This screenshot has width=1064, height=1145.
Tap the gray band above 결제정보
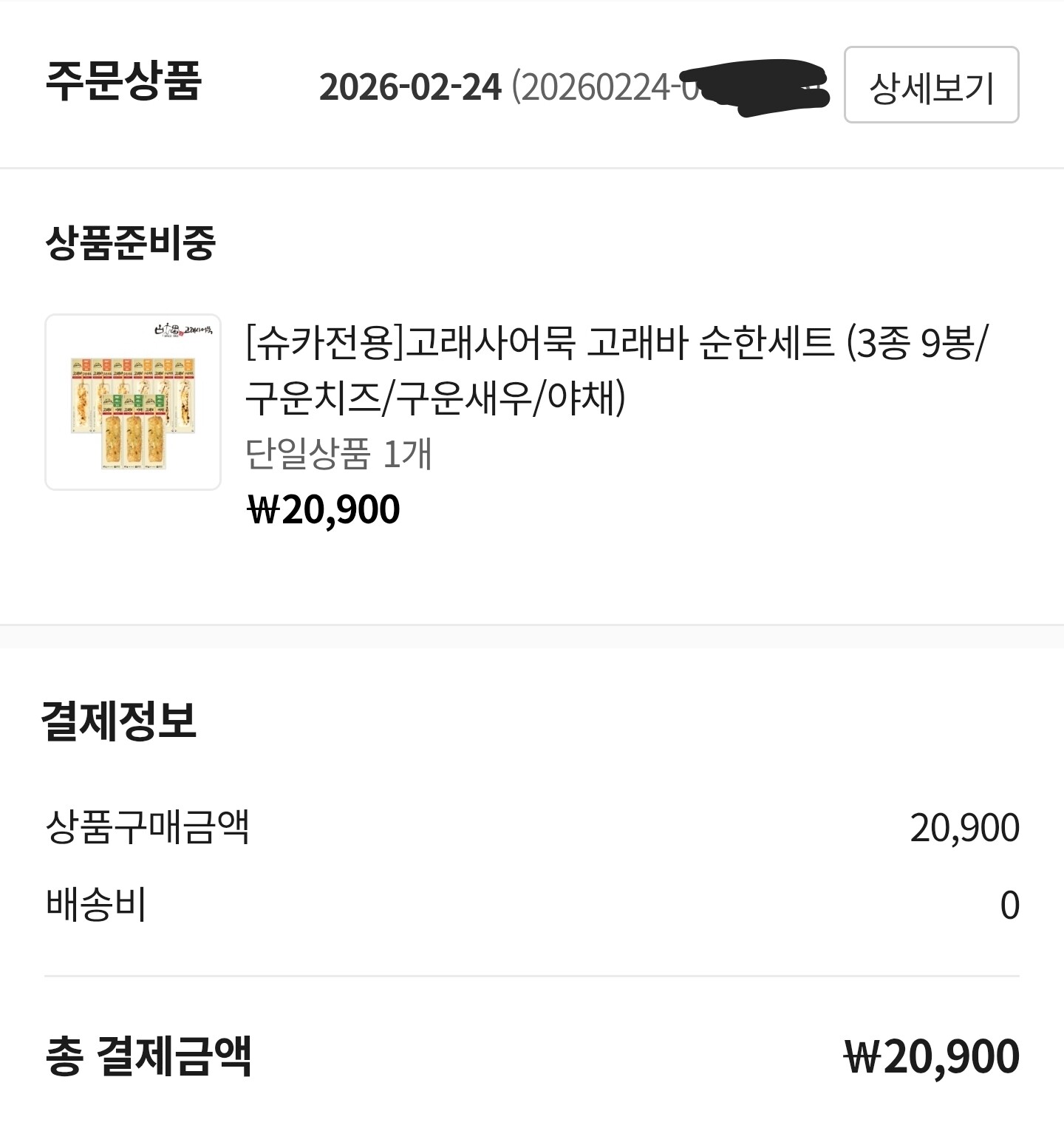(x=532, y=636)
